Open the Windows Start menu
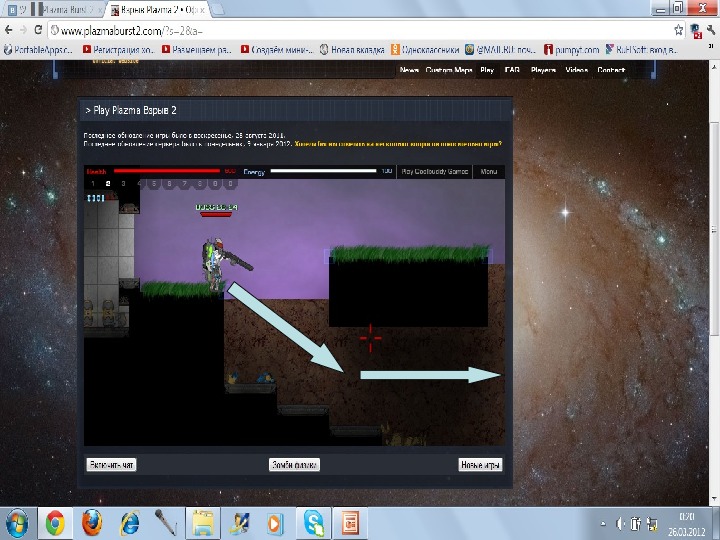This screenshot has height=540, width=720. 17,523
